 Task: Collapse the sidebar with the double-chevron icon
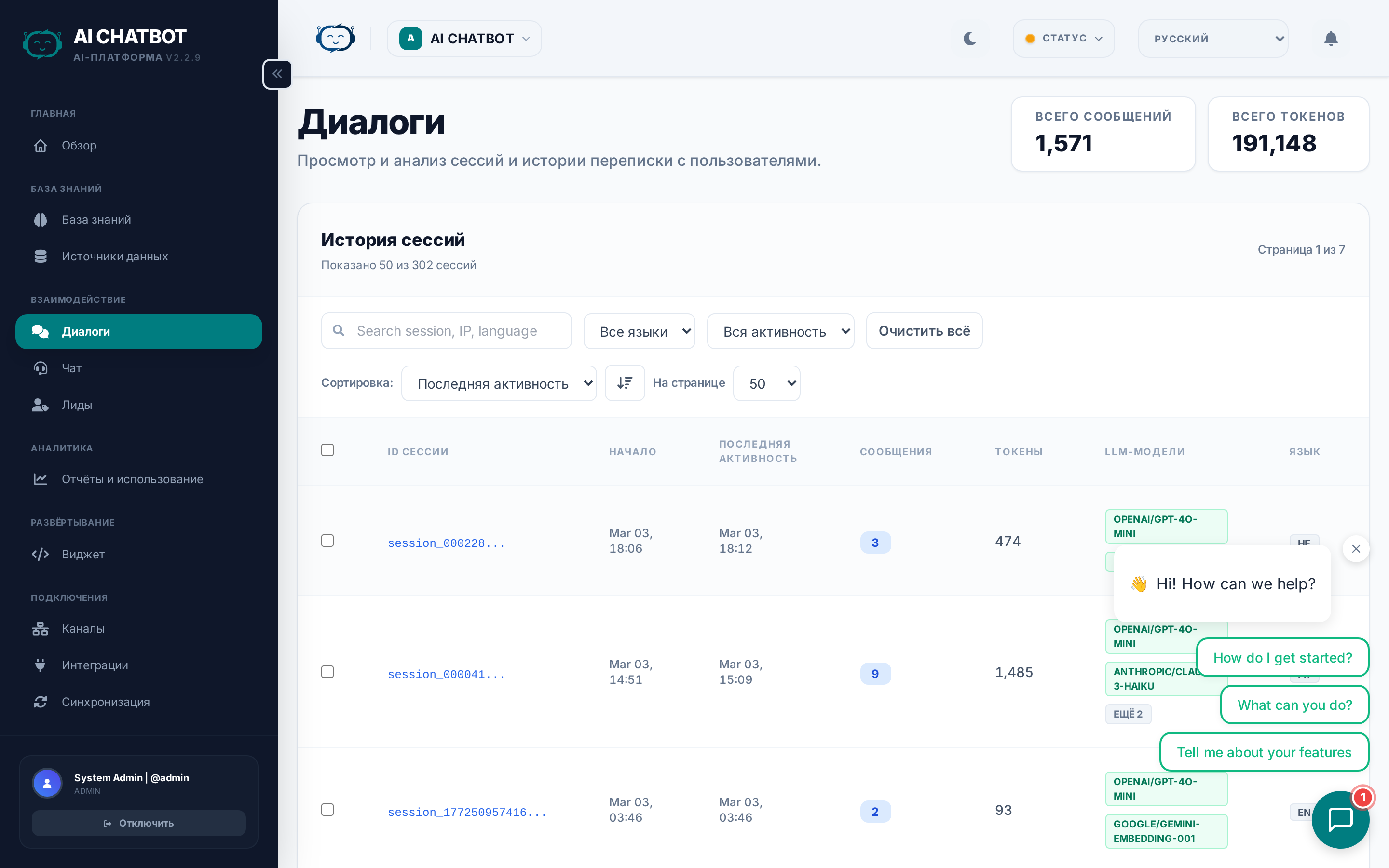pyautogui.click(x=277, y=74)
